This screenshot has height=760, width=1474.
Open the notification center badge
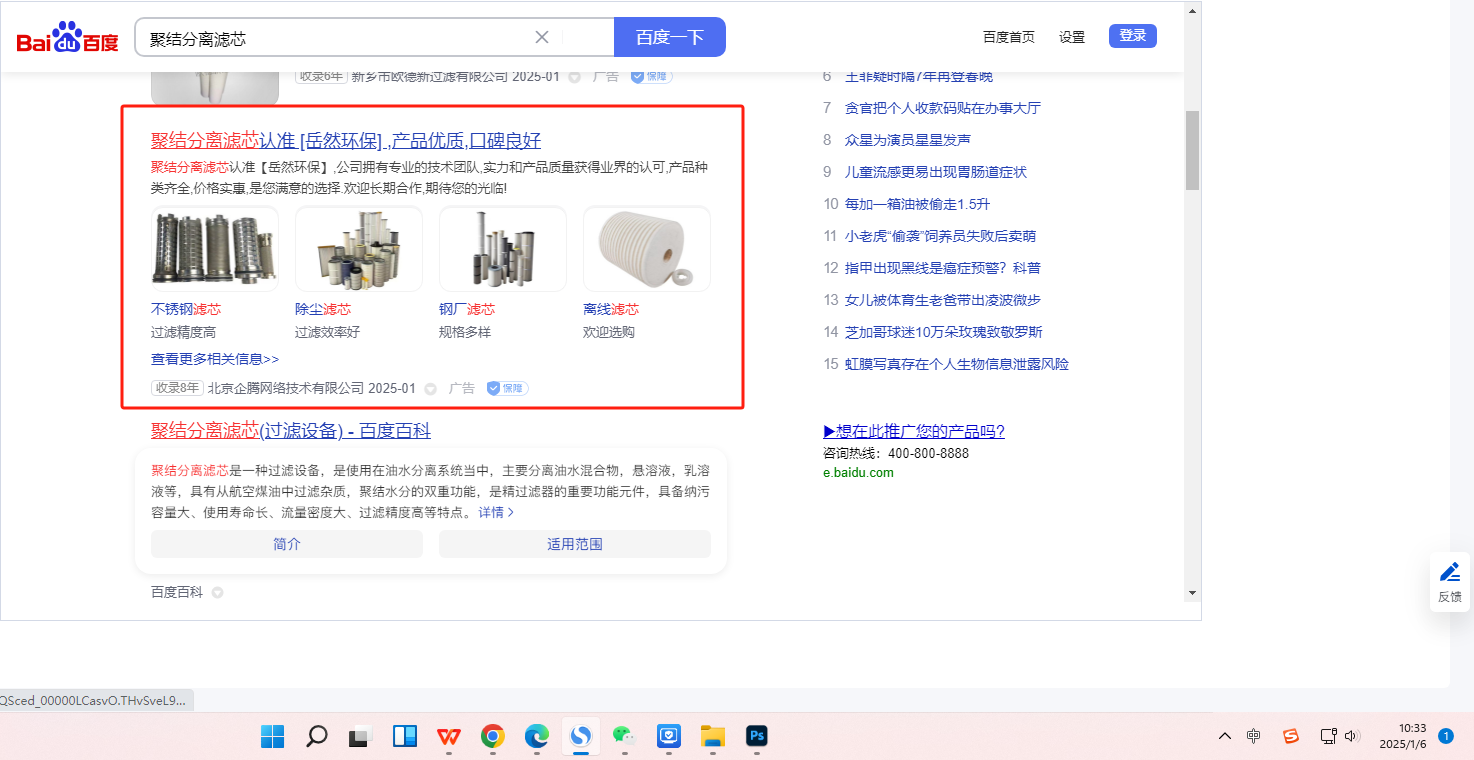pyautogui.click(x=1445, y=736)
